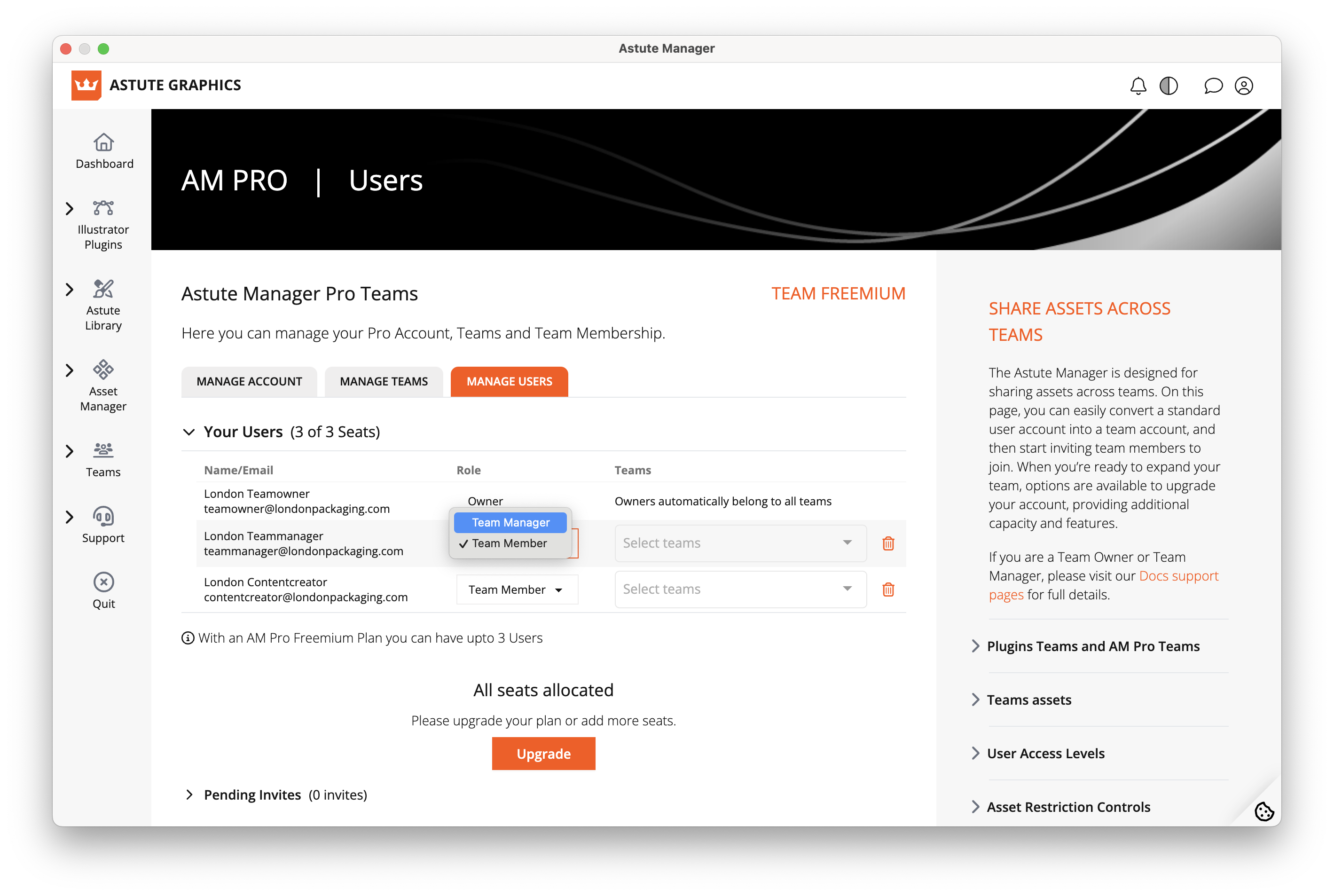
Task: Open Select teams dropdown for Teammanager
Action: tap(740, 543)
